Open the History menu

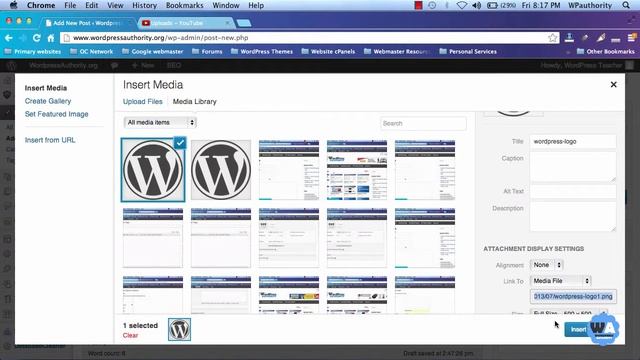pos(144,5)
